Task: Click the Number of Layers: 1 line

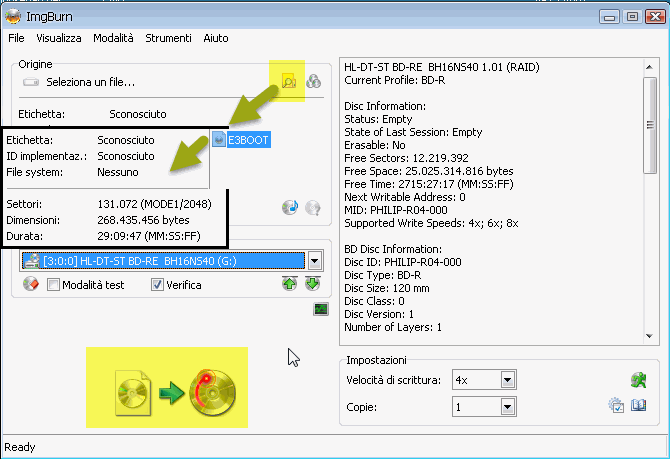Action: 393,327
